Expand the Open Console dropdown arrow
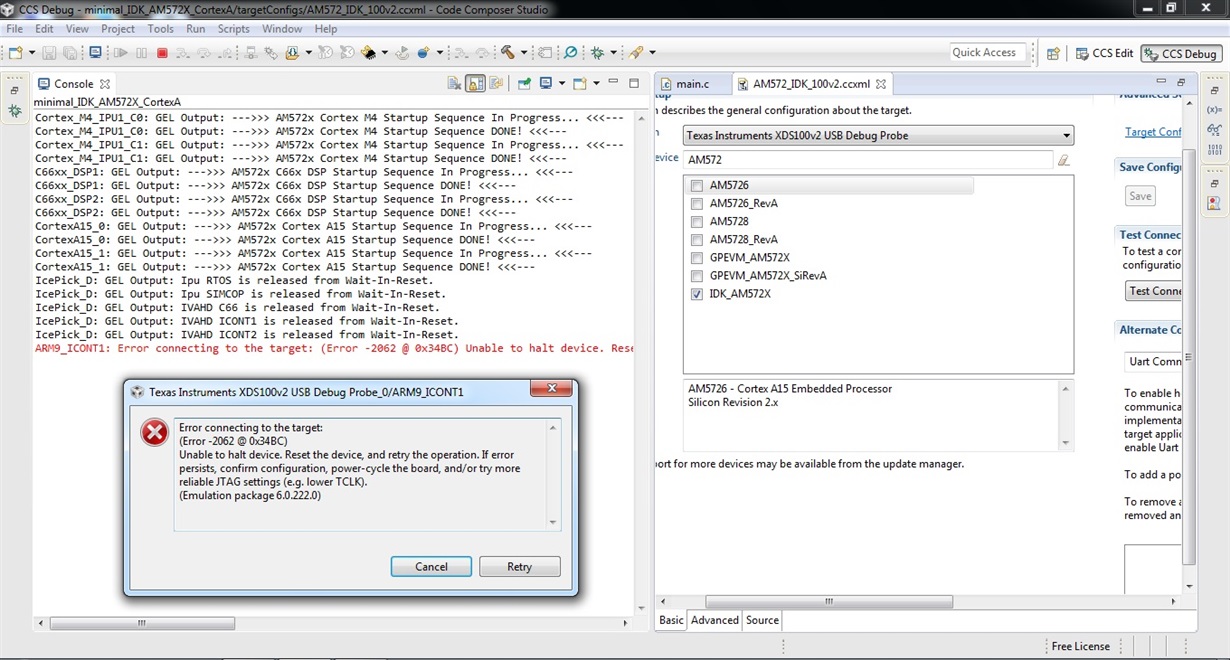The height and width of the screenshot is (660, 1230). click(596, 84)
